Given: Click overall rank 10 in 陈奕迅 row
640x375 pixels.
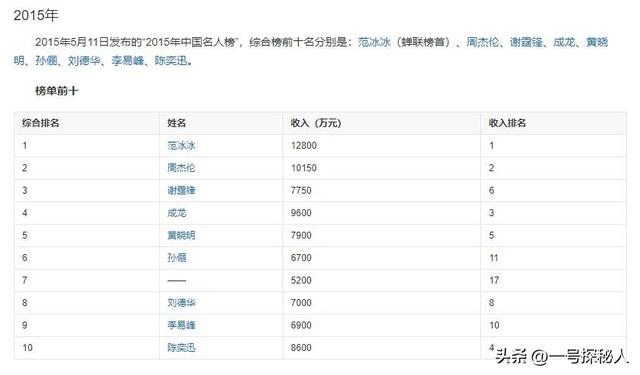Looking at the screenshot, I should [x=27, y=348].
